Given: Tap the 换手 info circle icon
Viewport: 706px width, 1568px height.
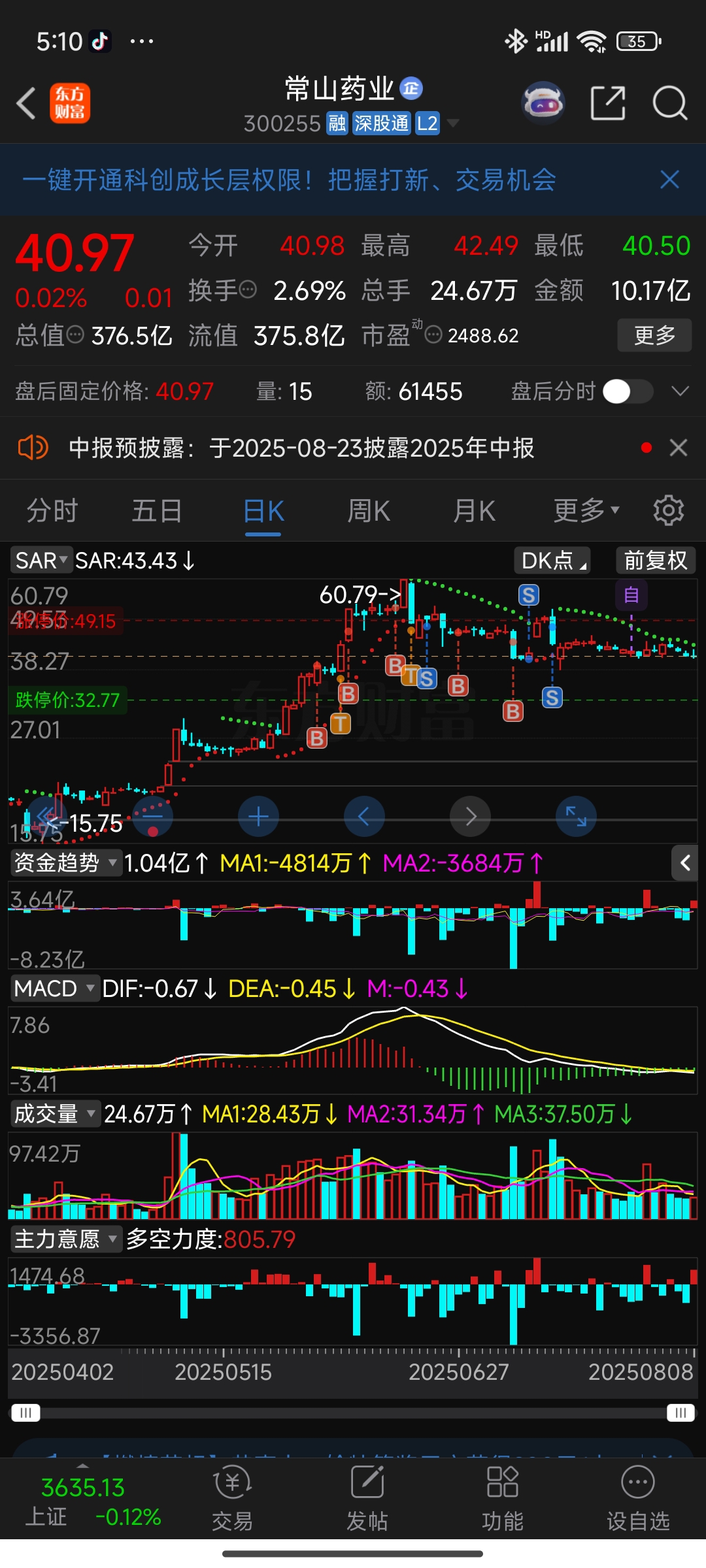Looking at the screenshot, I should (x=248, y=289).
